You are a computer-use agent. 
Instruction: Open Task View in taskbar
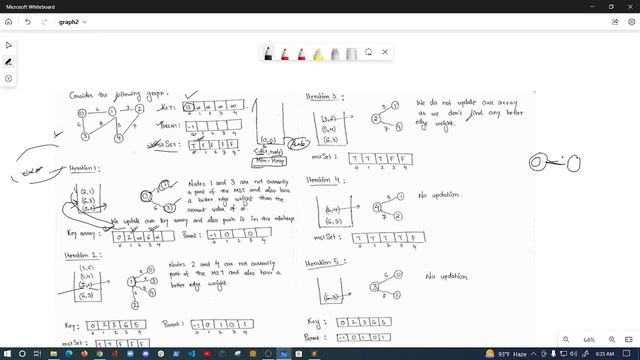(x=38, y=354)
